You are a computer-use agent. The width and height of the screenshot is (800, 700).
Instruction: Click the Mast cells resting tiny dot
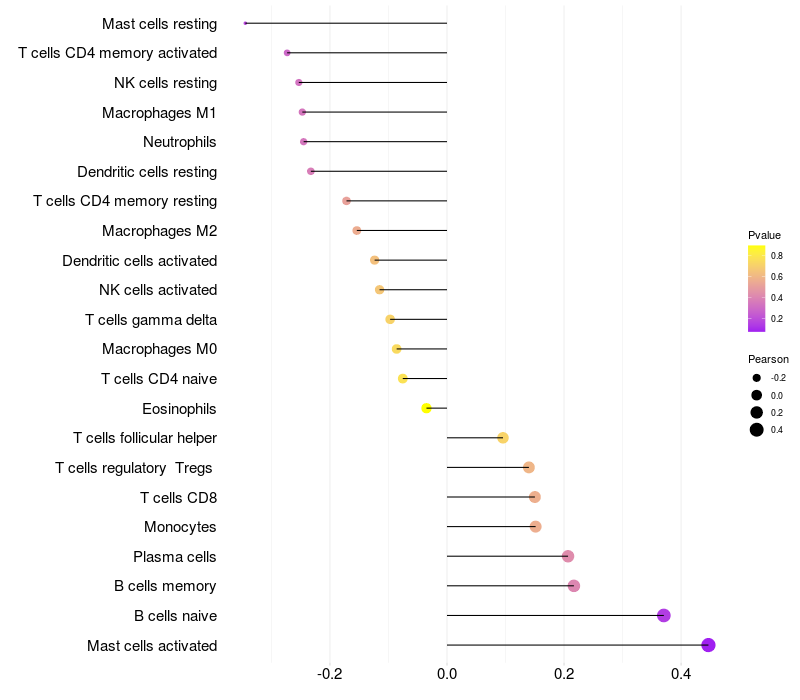click(245, 23)
